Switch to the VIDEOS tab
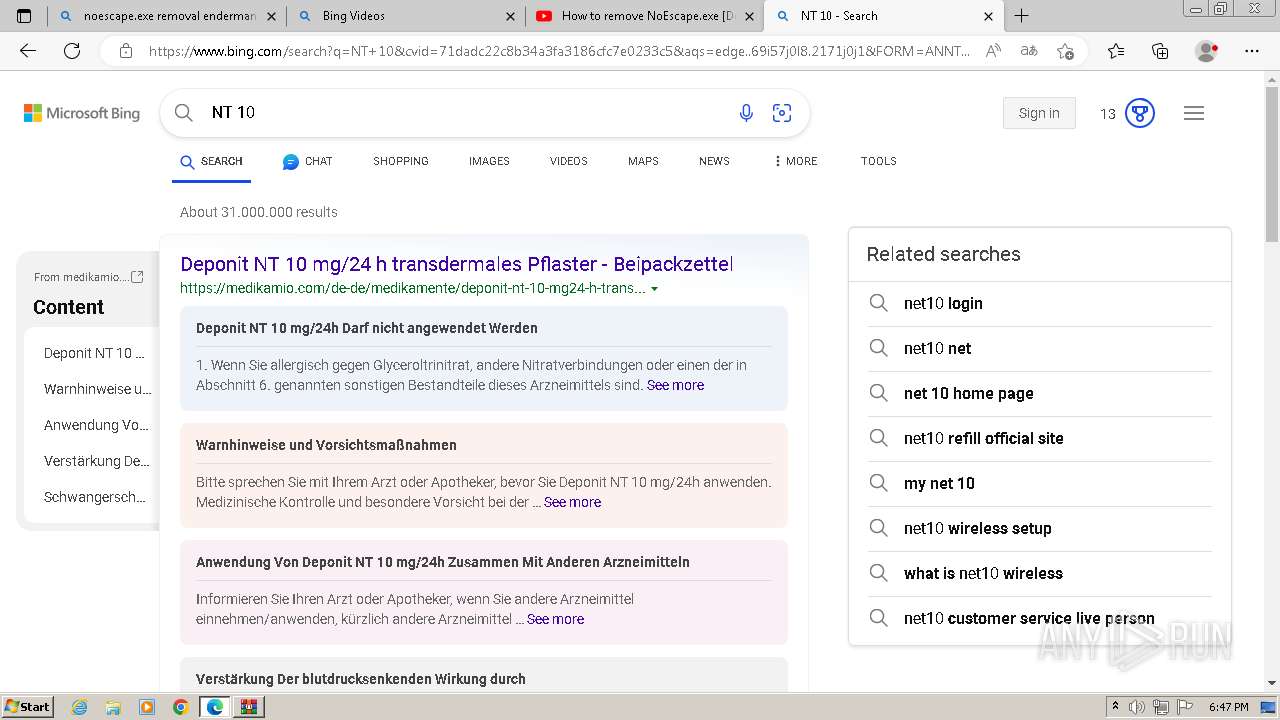The image size is (1280, 720). (569, 161)
